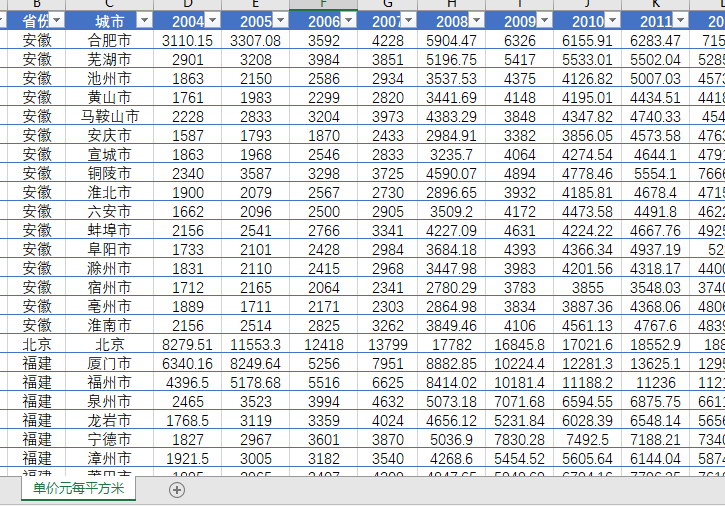
Task: Open the 省份 column filter dropdown
Action: pos(56,20)
